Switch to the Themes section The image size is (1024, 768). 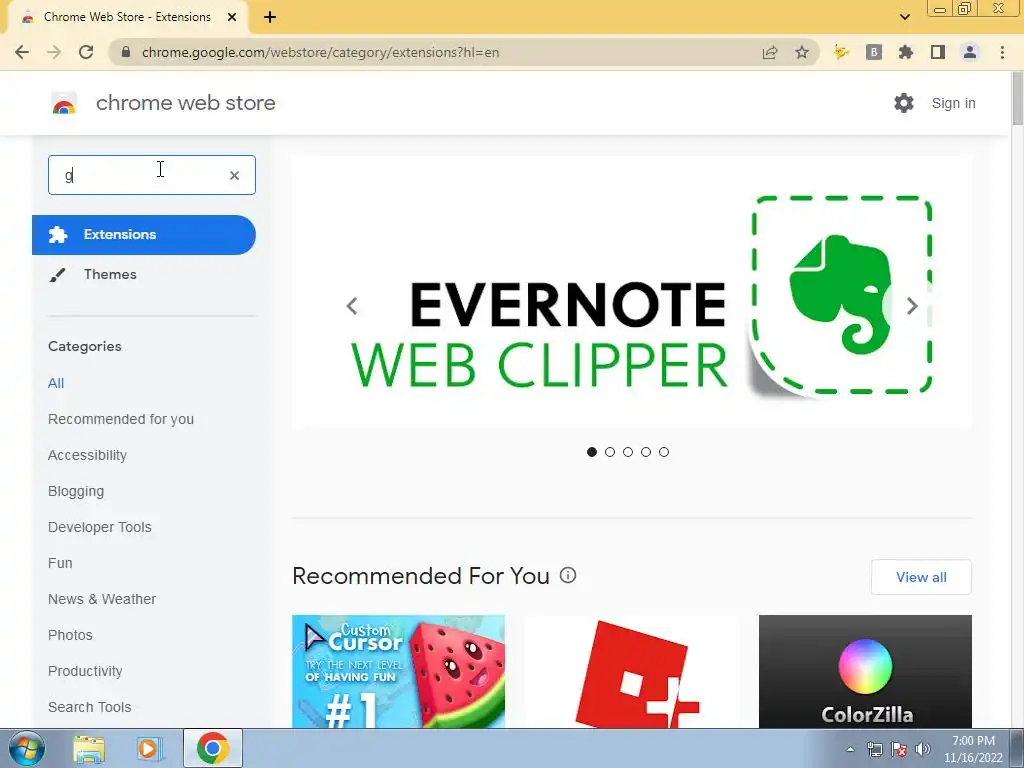click(x=110, y=274)
